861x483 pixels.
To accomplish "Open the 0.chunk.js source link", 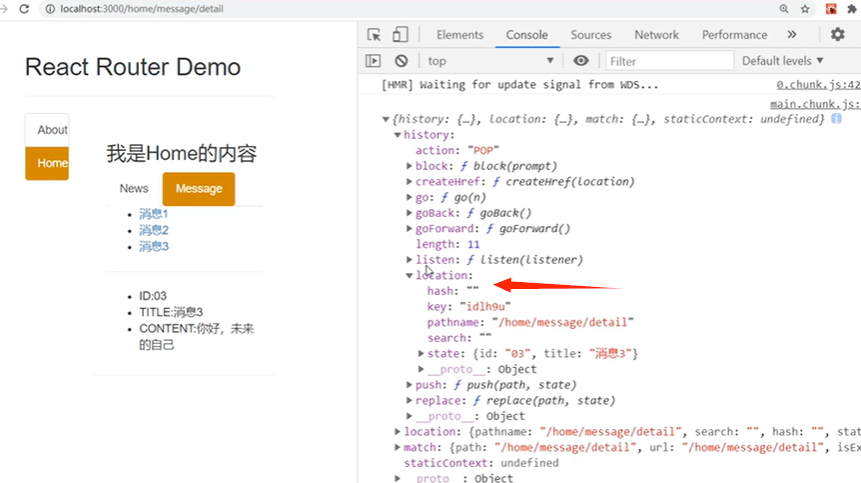I will click(818, 85).
